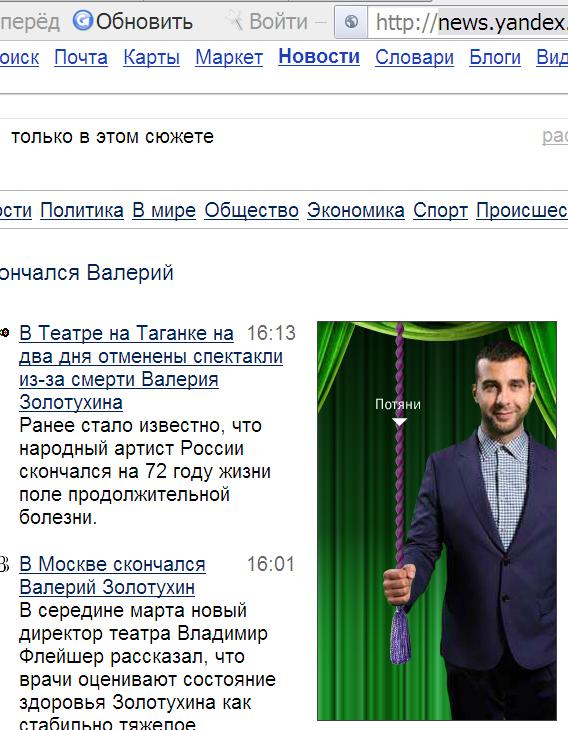Click the globe icon in address bar
Viewport: 568px width, 730px height.
click(351, 21)
